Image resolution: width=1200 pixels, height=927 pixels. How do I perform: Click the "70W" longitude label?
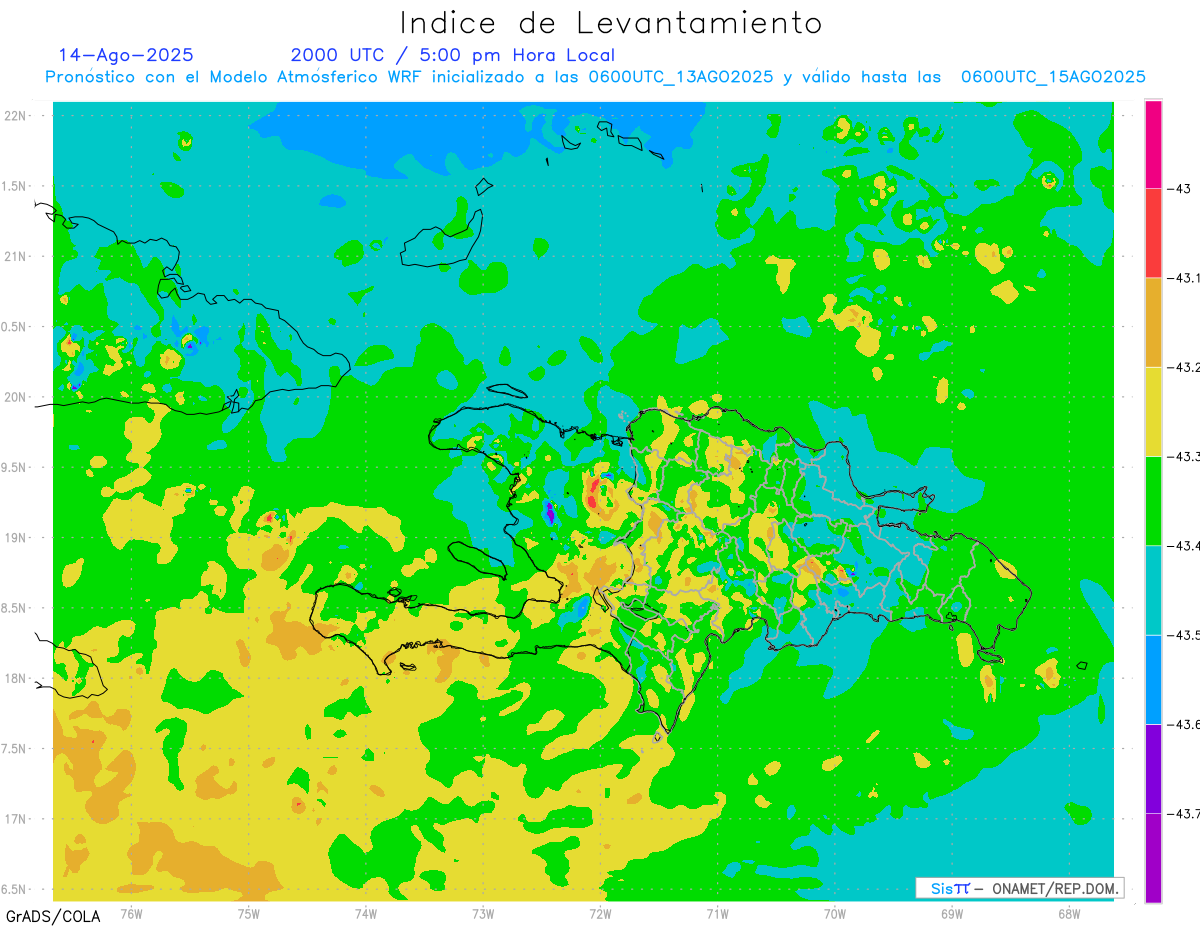click(x=835, y=913)
